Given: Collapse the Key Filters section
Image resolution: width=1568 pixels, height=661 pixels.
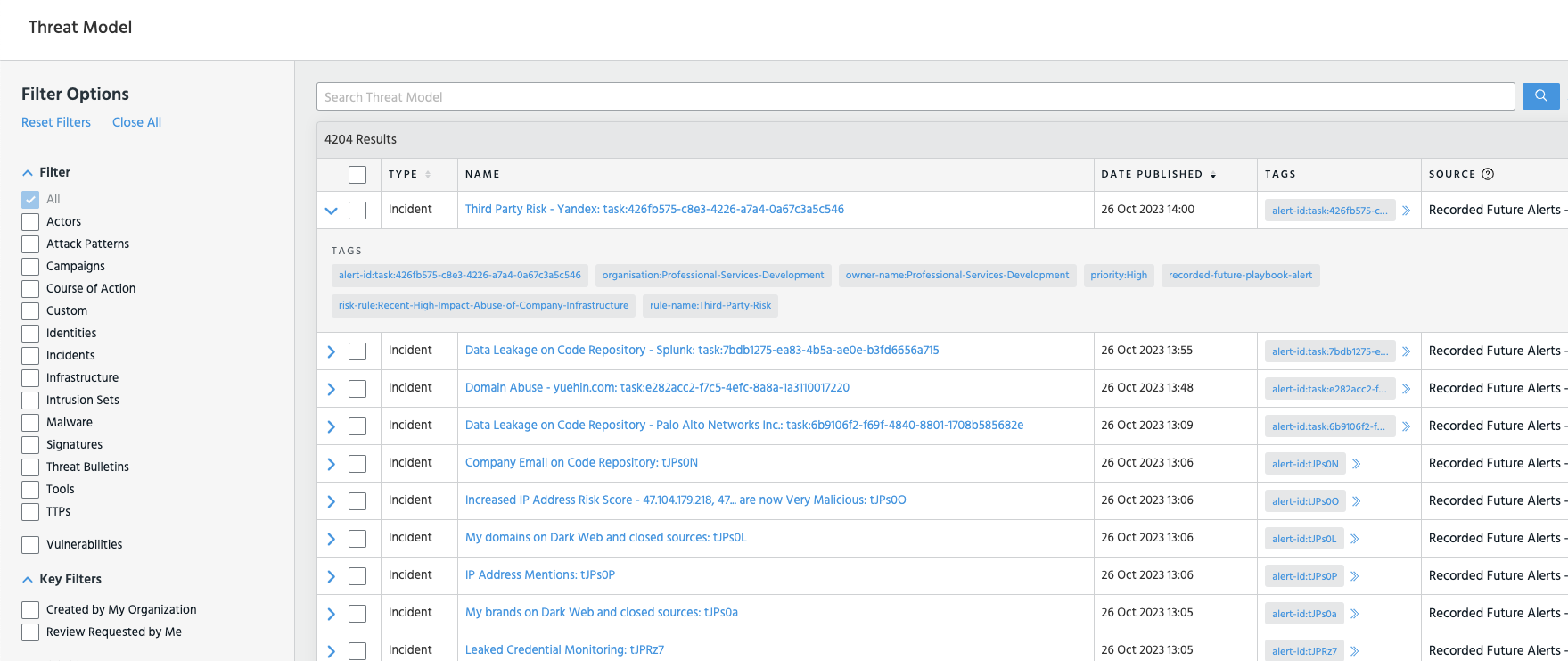Looking at the screenshot, I should (28, 580).
